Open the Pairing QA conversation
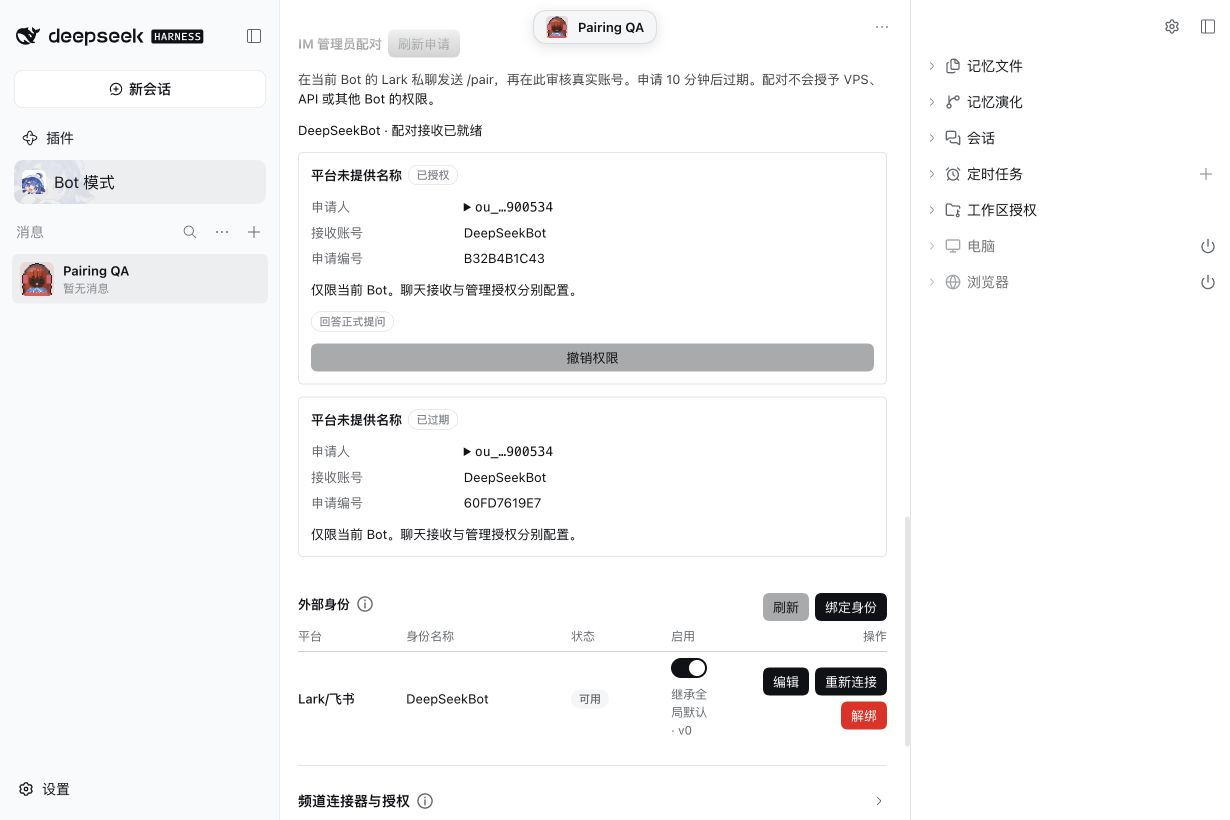This screenshot has height=820, width=1230. [140, 279]
